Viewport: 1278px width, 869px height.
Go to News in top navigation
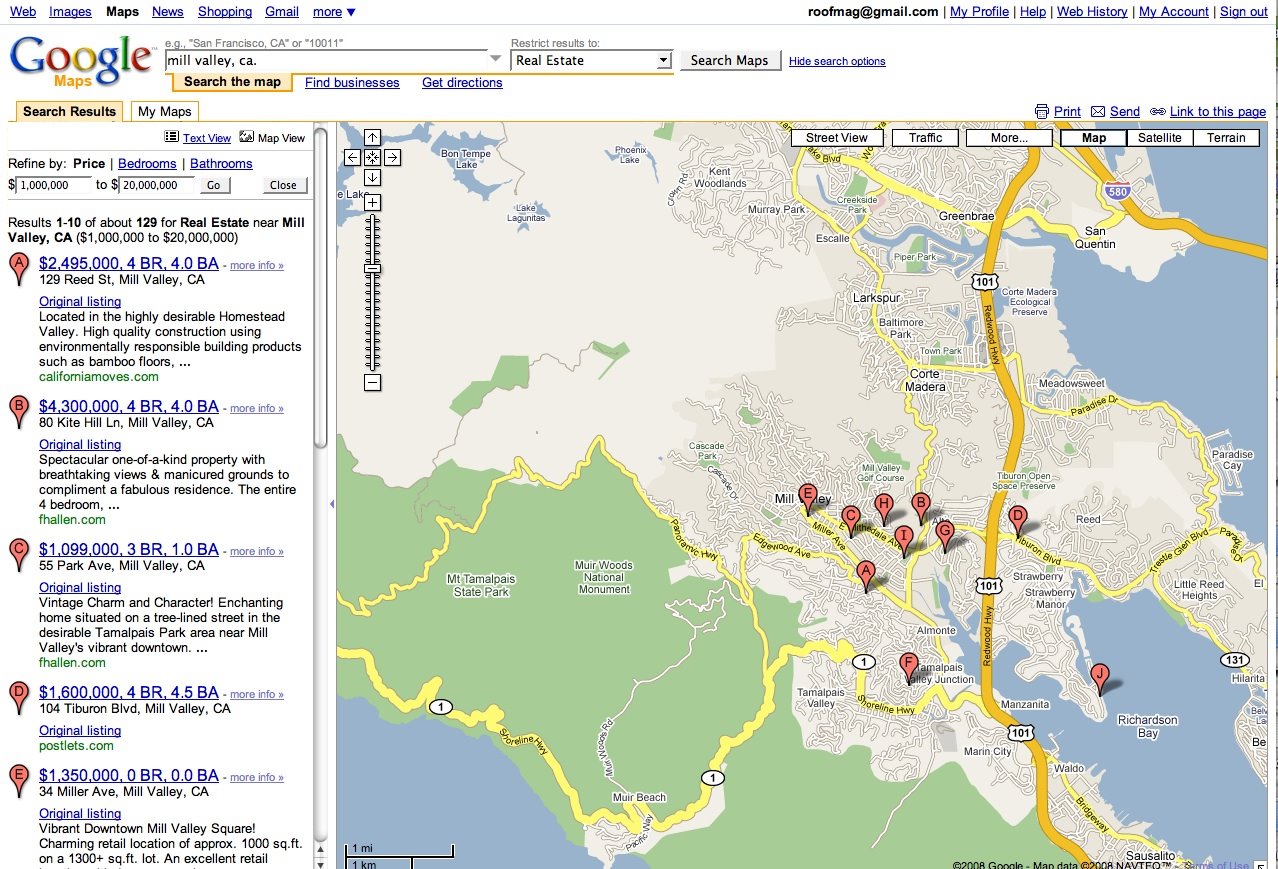pyautogui.click(x=168, y=12)
